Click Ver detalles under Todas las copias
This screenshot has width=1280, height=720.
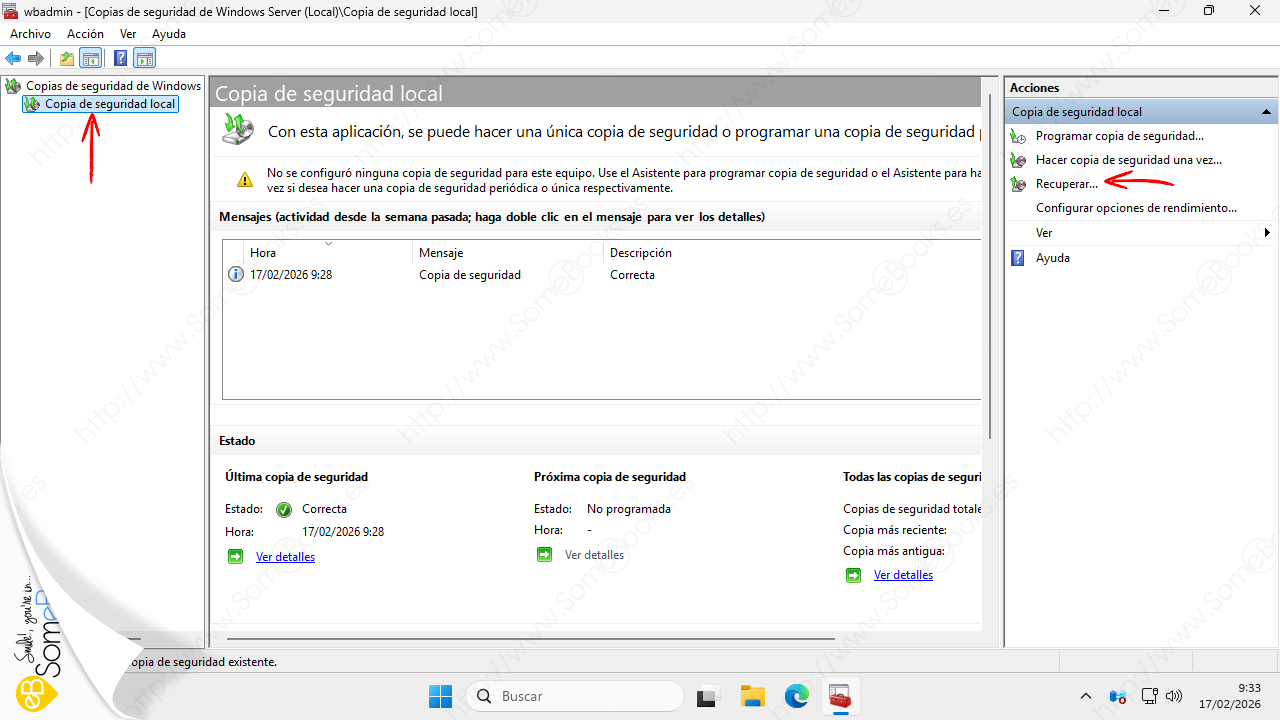pos(903,575)
